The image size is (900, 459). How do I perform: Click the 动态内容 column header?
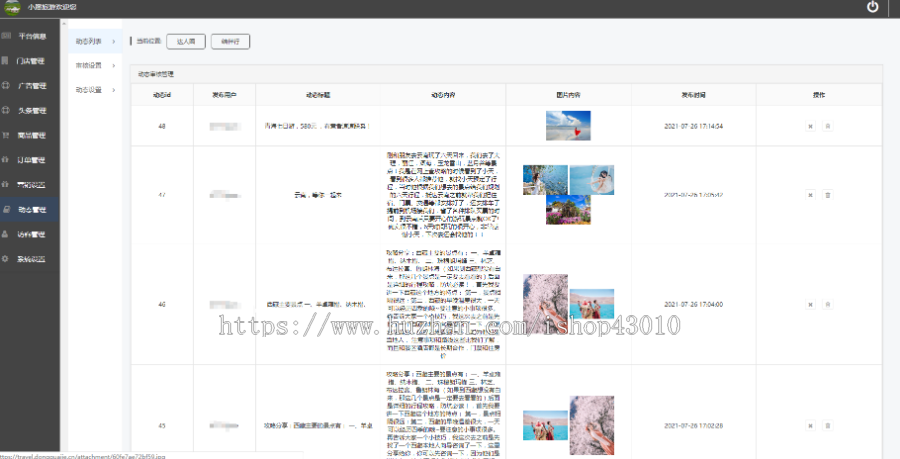[443, 95]
